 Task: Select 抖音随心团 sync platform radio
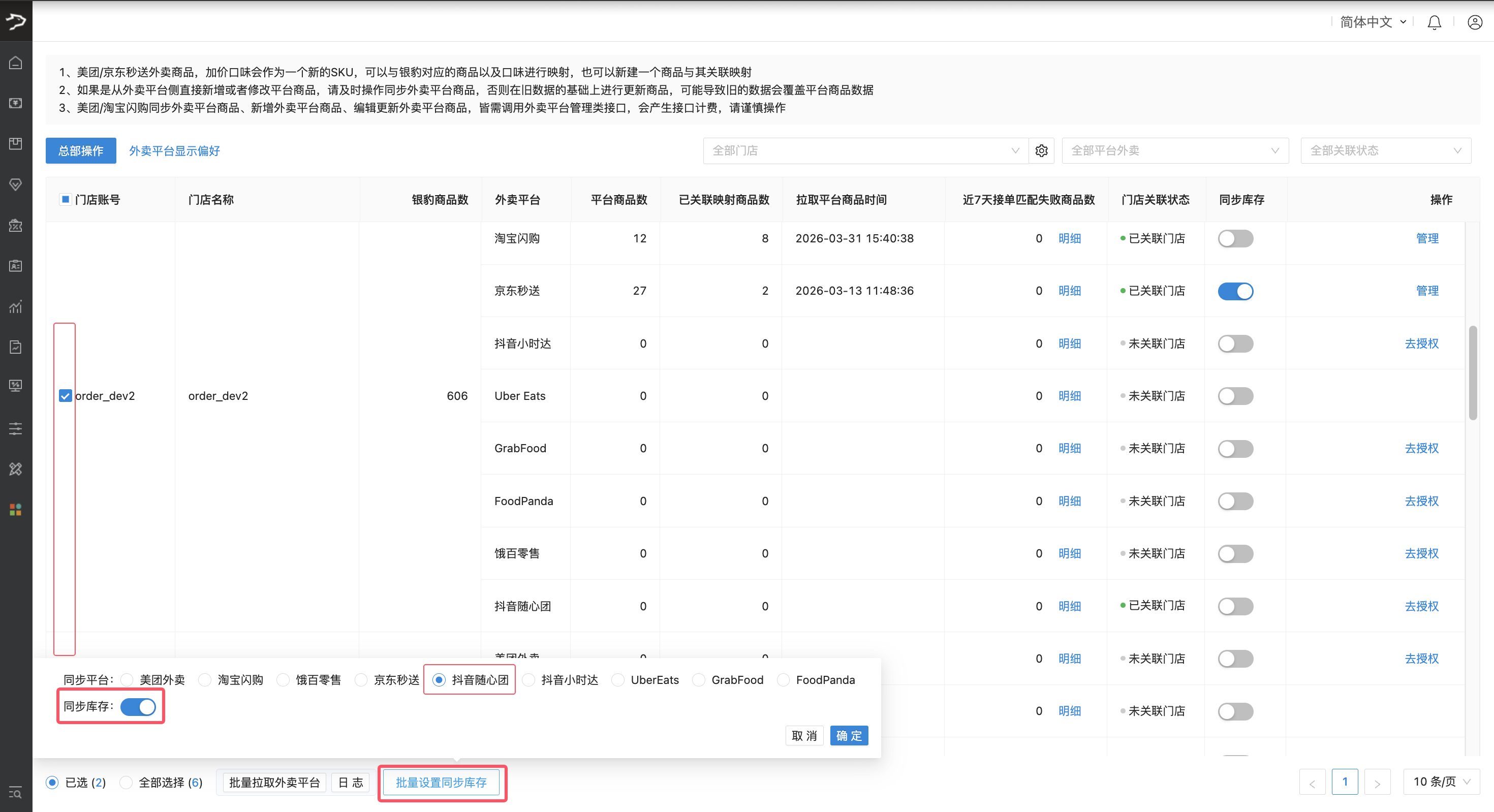439,680
